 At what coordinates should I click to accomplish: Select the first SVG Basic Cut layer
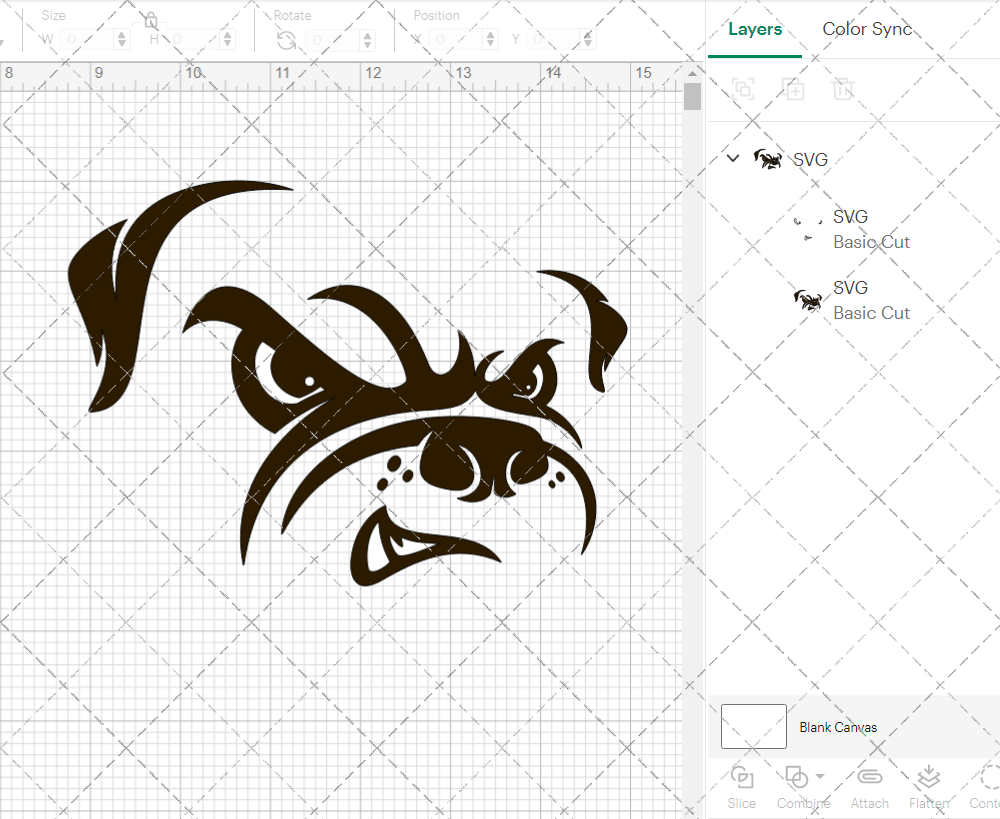pos(853,230)
